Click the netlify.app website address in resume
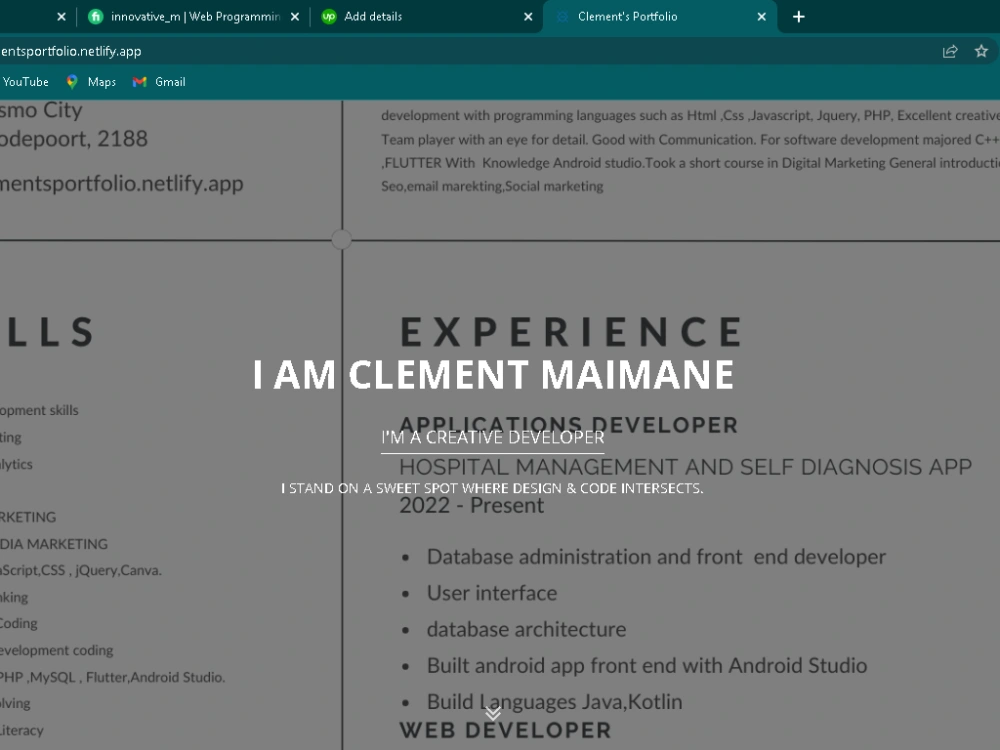The width and height of the screenshot is (1000, 750). click(x=122, y=184)
